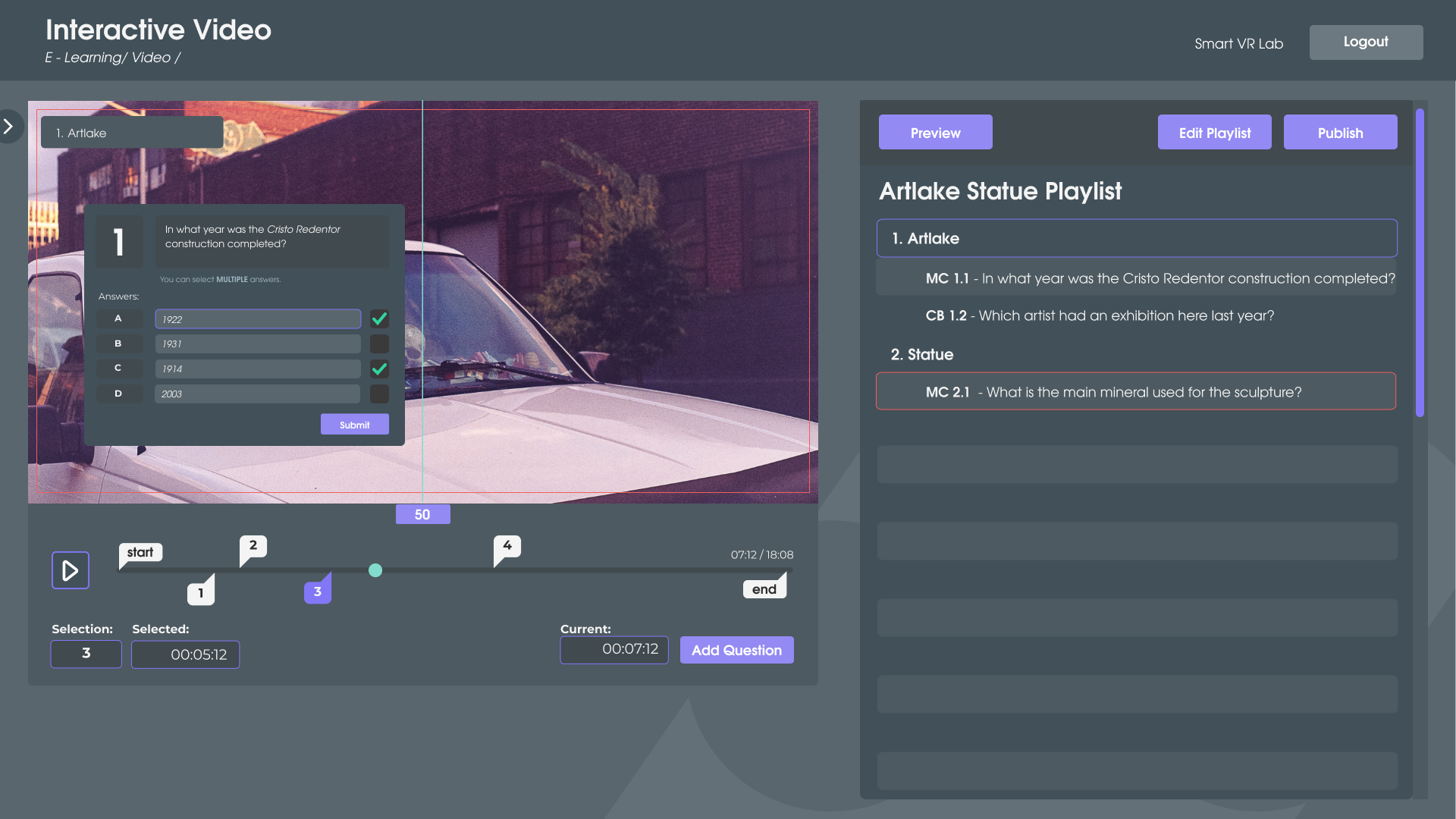1456x819 pixels.
Task: Submit the question answers
Action: tap(355, 425)
